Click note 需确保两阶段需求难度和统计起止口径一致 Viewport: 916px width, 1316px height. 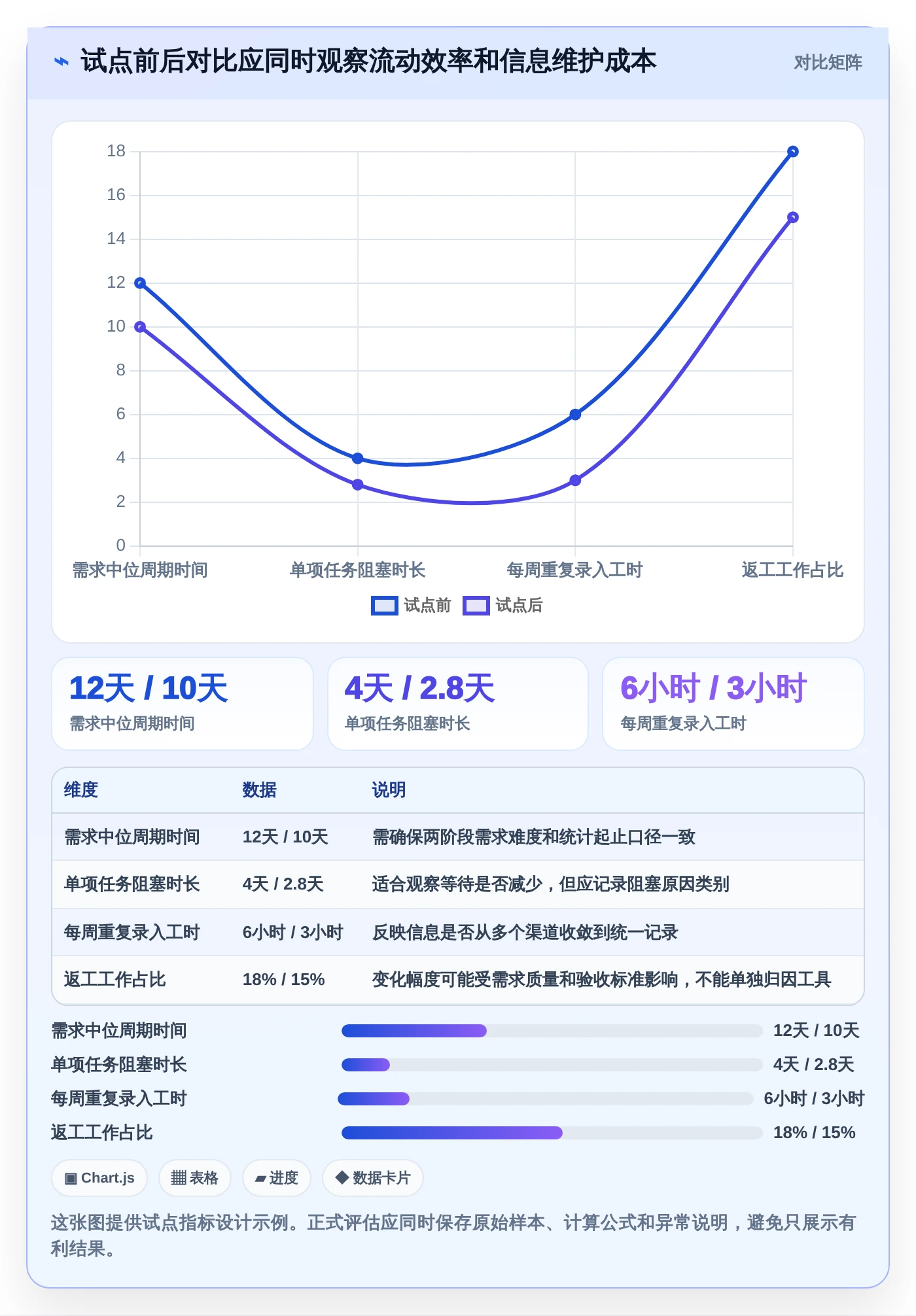tap(533, 837)
